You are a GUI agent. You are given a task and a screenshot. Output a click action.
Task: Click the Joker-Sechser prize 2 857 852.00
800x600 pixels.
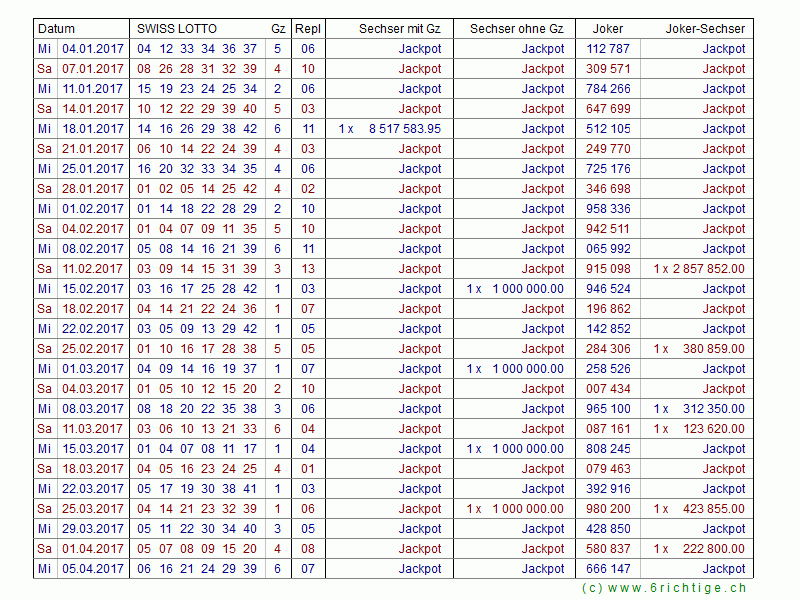[709, 269]
